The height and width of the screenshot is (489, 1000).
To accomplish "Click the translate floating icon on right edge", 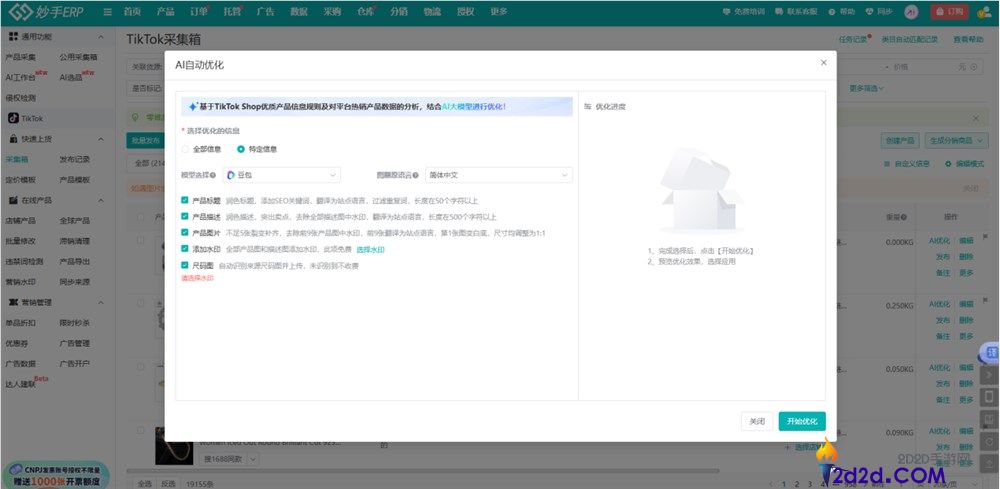I will pos(990,352).
